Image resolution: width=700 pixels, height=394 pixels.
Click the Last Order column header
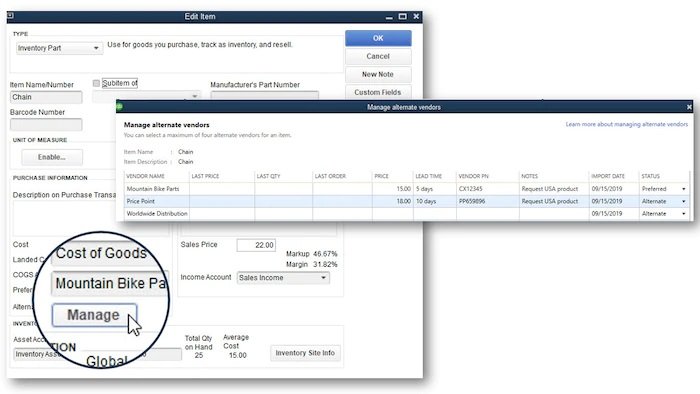[x=342, y=176]
